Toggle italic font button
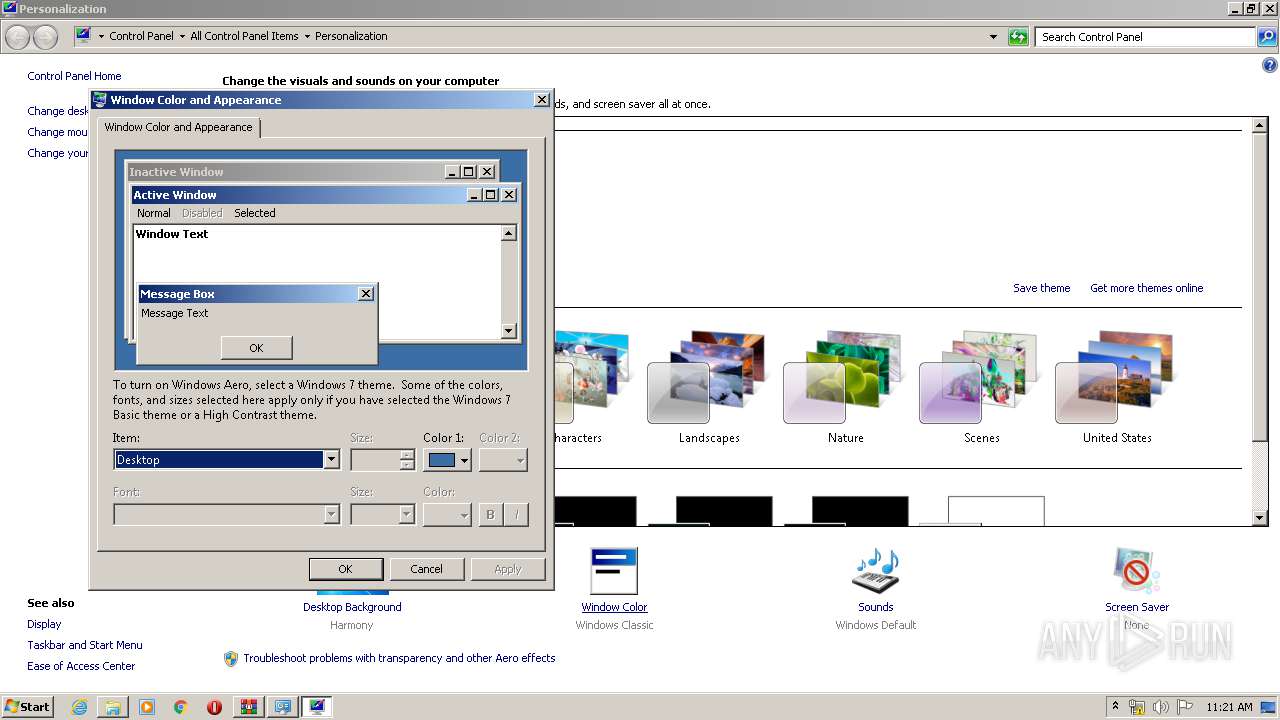This screenshot has height=720, width=1280. click(x=516, y=515)
